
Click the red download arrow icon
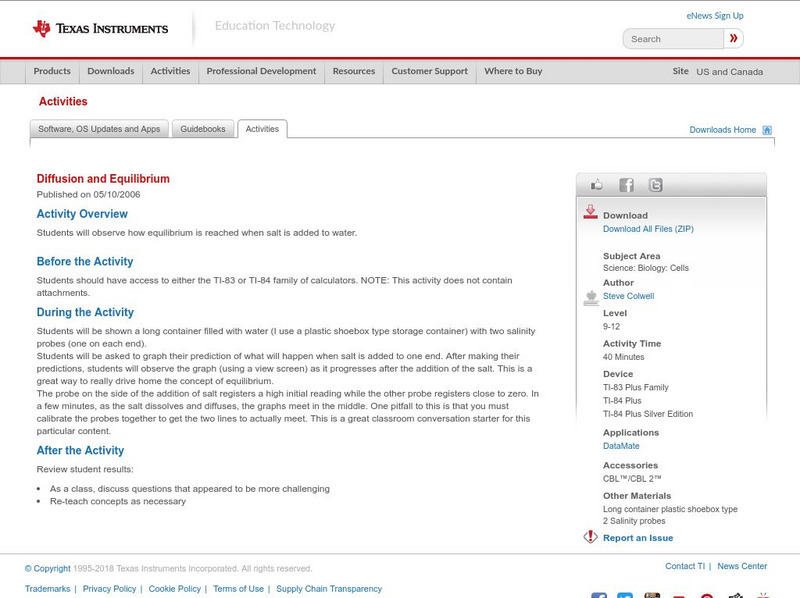(589, 211)
